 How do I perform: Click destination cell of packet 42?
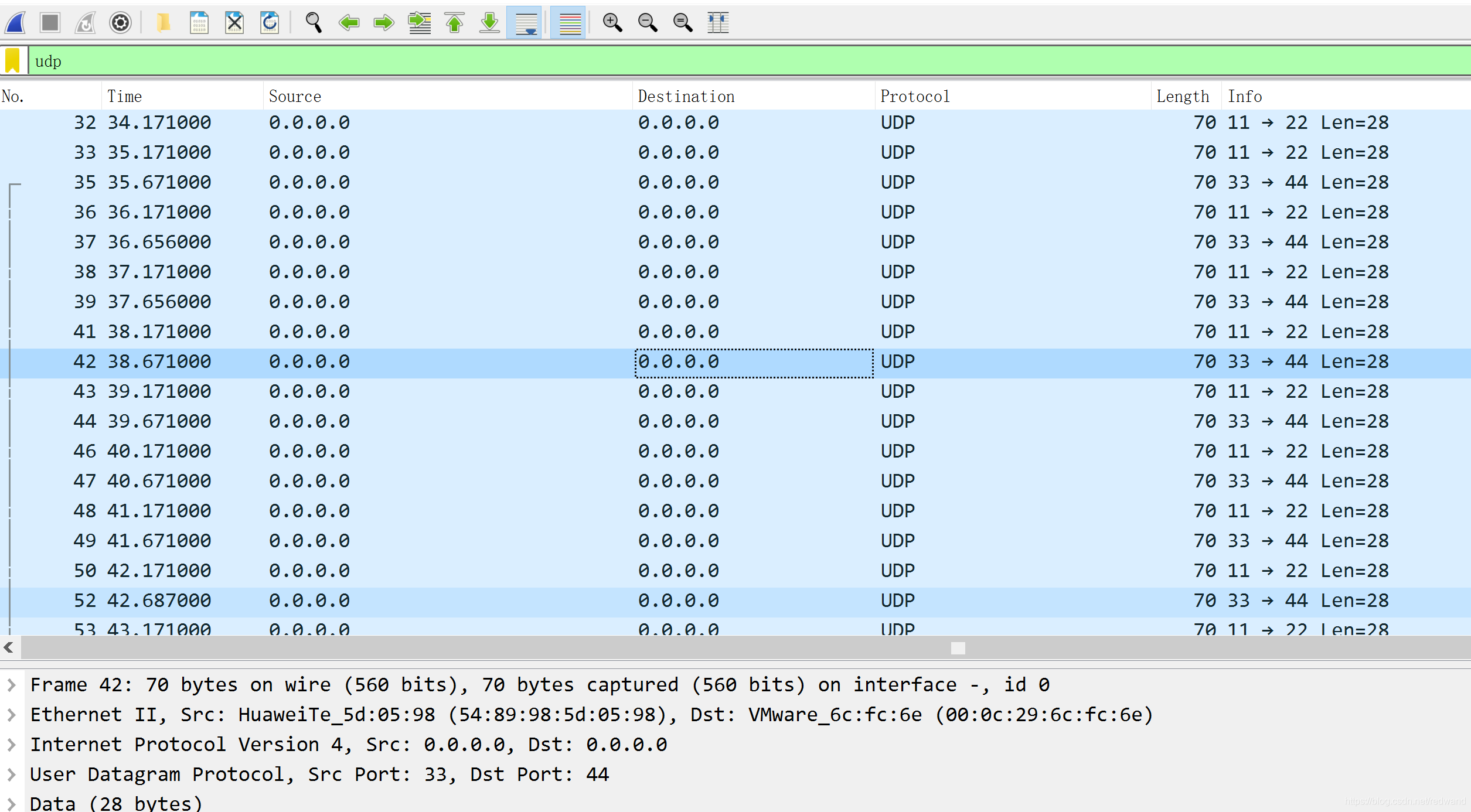click(754, 363)
